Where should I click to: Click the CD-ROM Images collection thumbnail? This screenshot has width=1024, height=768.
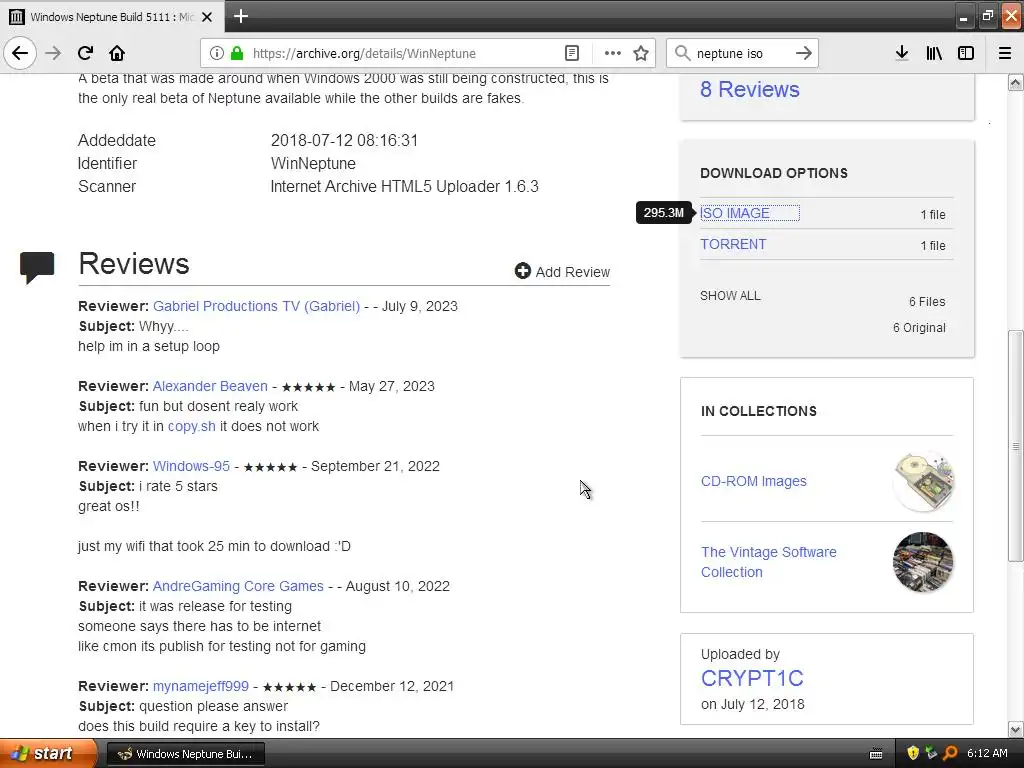point(923,481)
